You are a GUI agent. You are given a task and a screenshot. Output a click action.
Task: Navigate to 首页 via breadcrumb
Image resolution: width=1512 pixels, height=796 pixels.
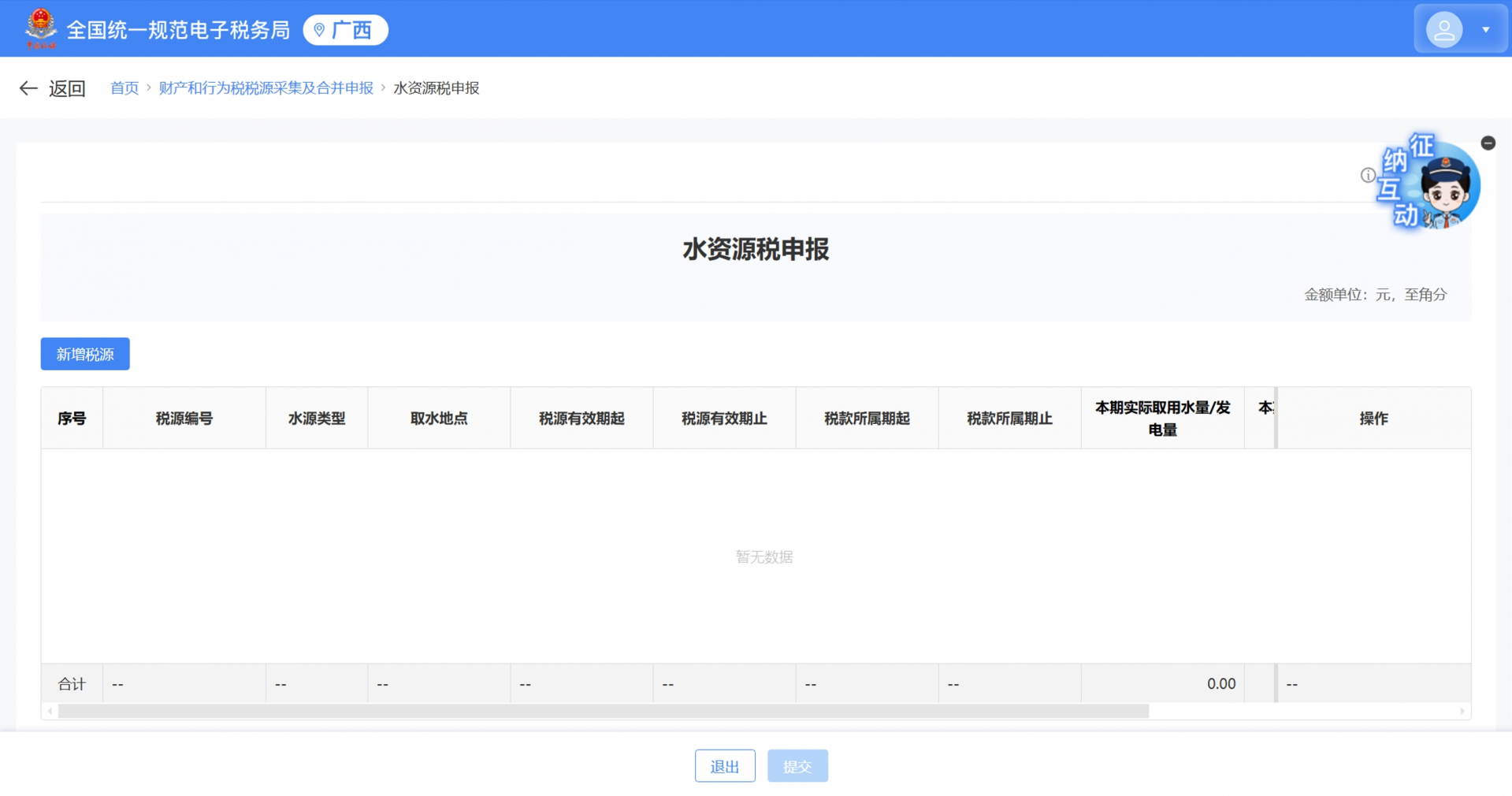tap(124, 88)
